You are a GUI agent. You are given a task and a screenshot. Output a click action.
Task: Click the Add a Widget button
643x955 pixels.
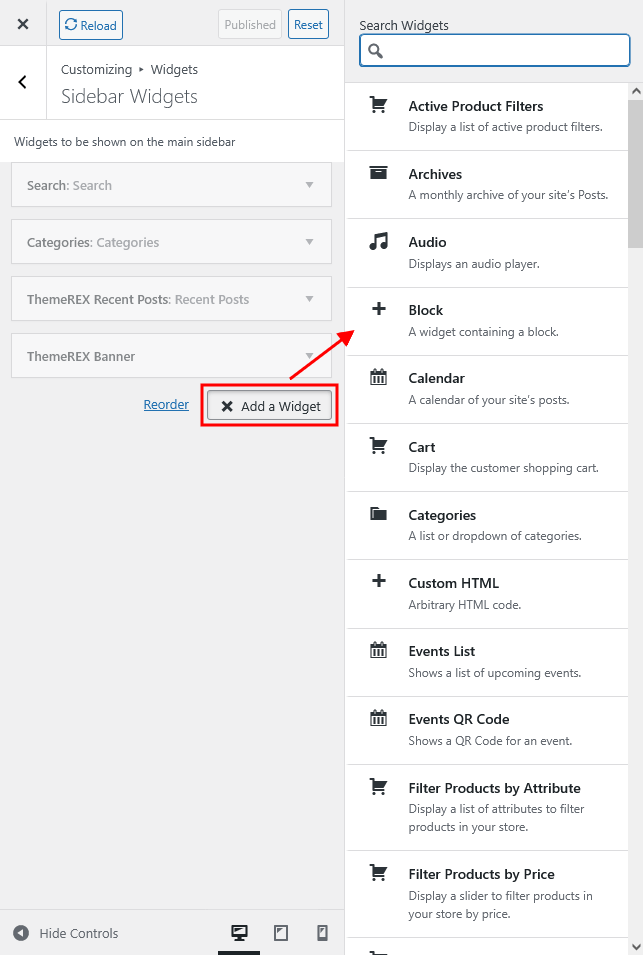tap(270, 406)
